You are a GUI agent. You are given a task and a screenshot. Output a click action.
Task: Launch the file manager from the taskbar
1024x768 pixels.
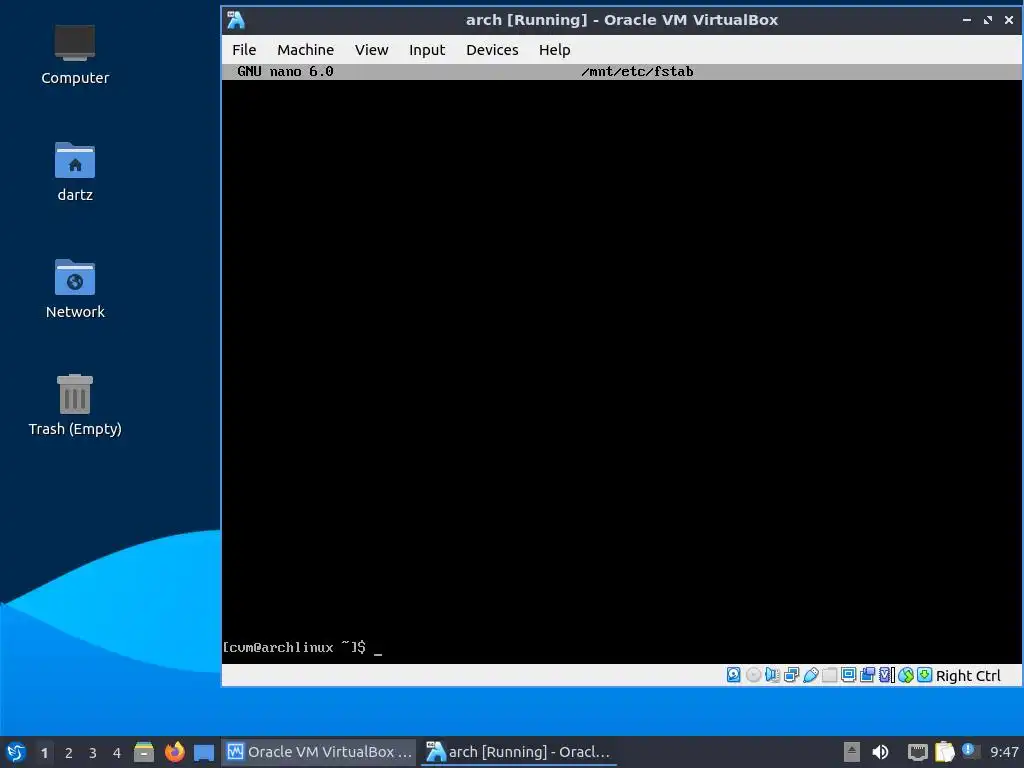click(144, 752)
